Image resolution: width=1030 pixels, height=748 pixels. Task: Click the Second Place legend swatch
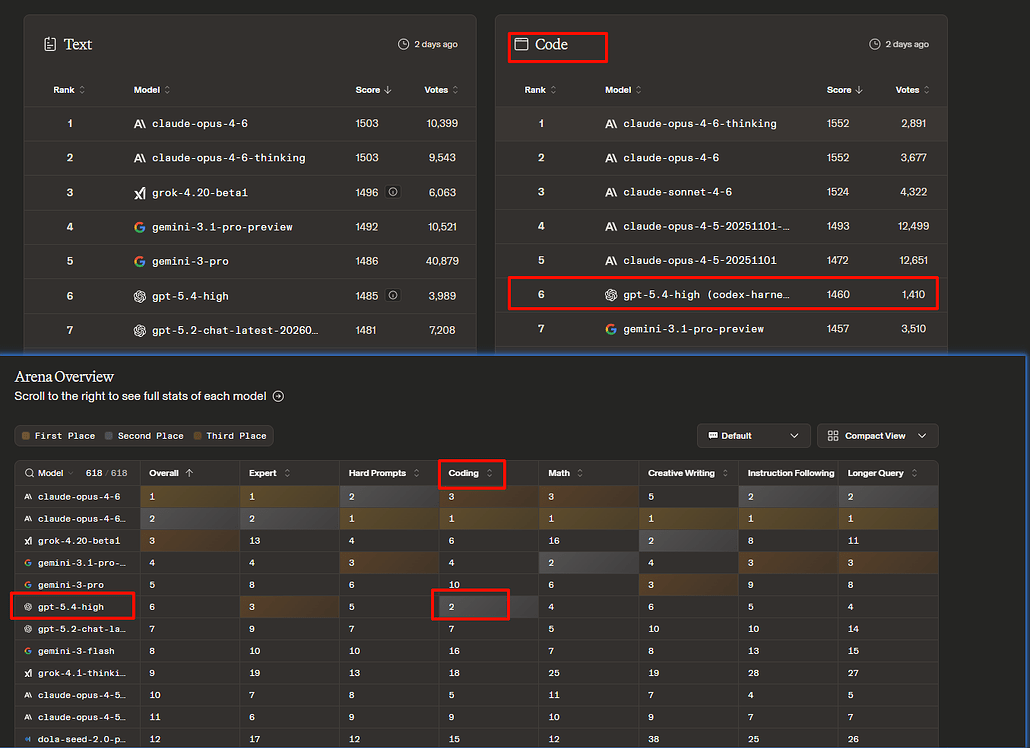[109, 436]
